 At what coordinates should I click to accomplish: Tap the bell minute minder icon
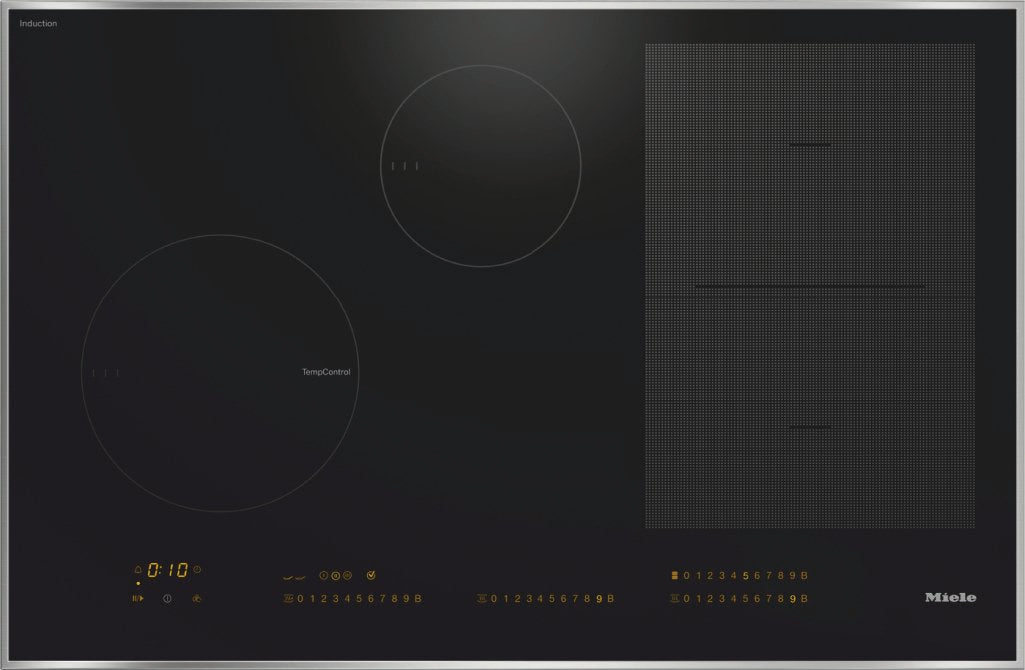click(138, 569)
